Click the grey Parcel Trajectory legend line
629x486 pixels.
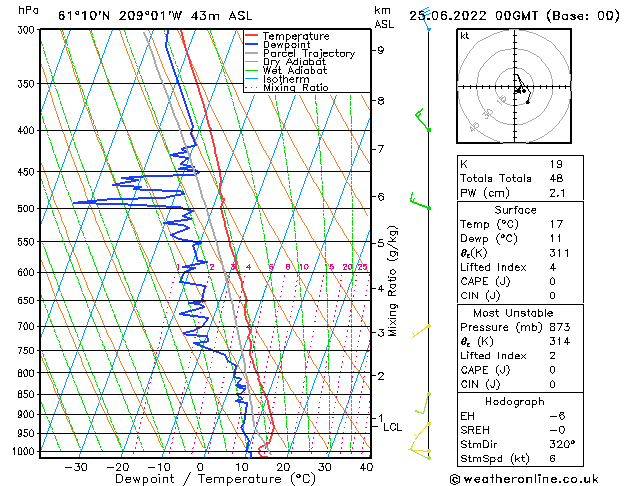252,53
